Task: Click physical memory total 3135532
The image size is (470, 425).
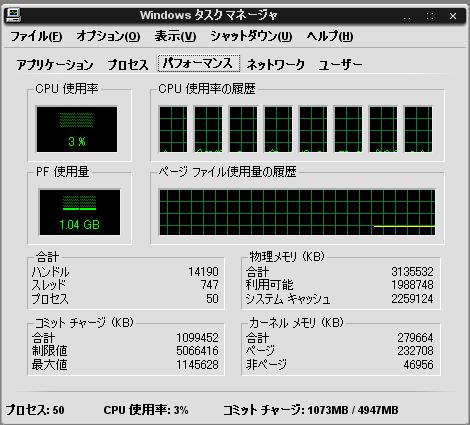Action: [x=412, y=272]
